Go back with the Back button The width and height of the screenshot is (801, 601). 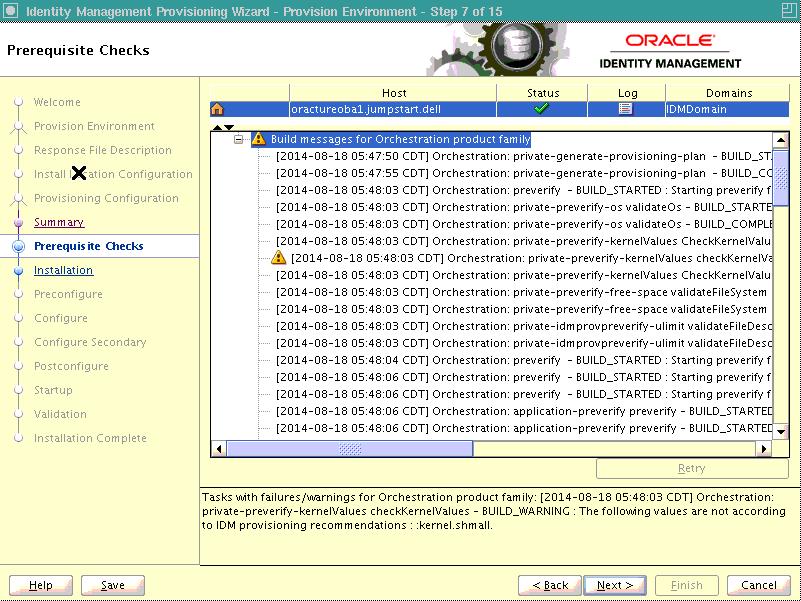tap(550, 585)
